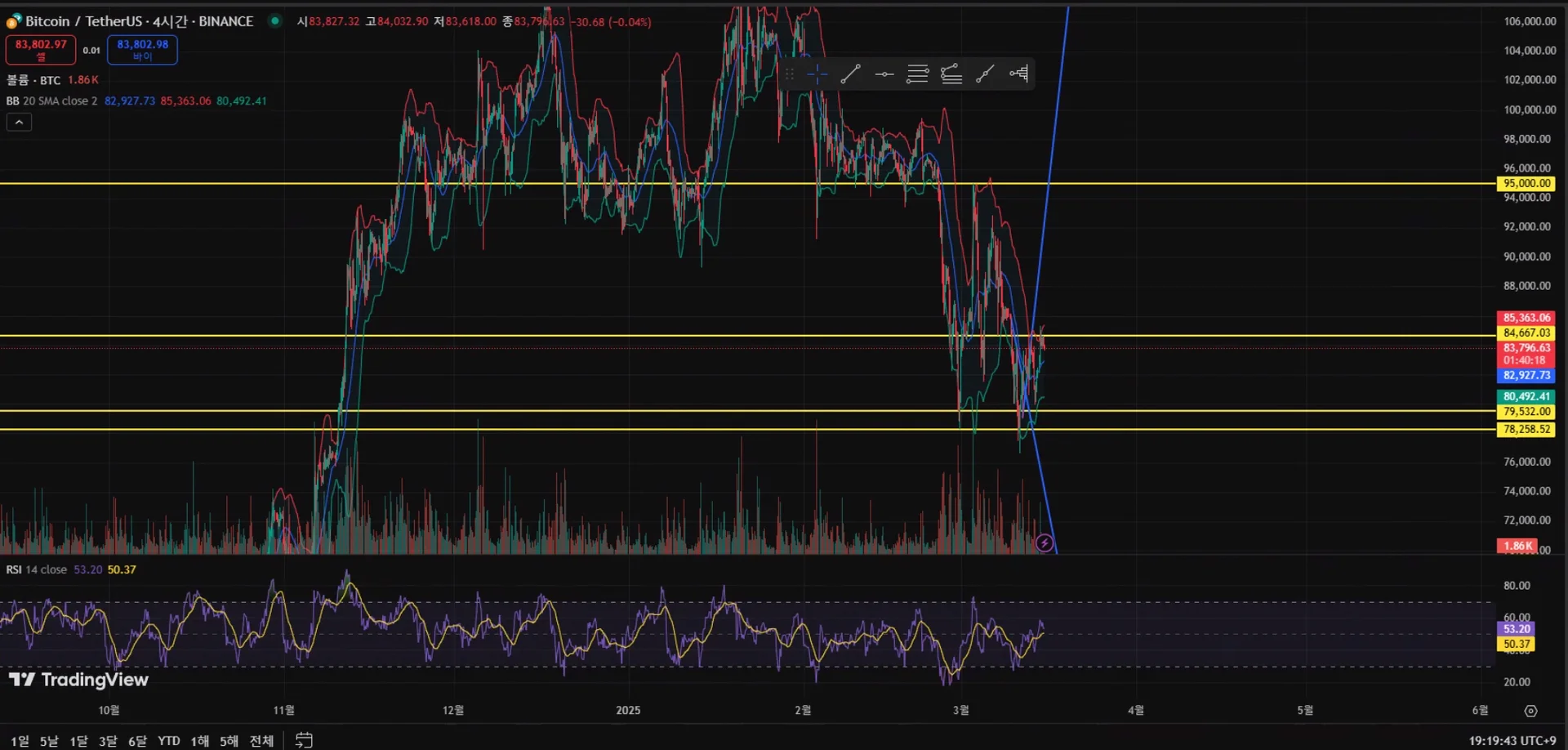The height and width of the screenshot is (750, 1568).
Task: Select the 1해 time range
Action: coord(200,740)
